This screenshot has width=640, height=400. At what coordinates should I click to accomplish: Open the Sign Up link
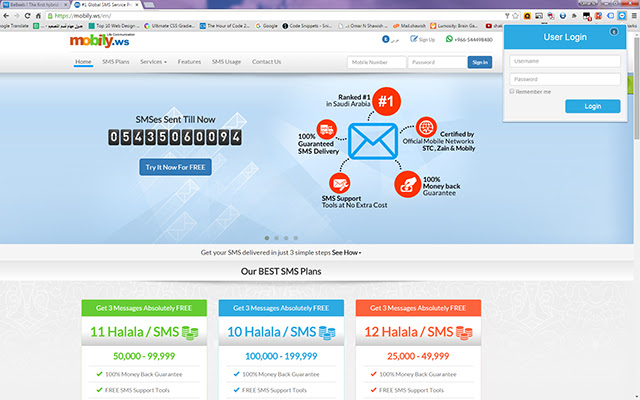coord(422,39)
